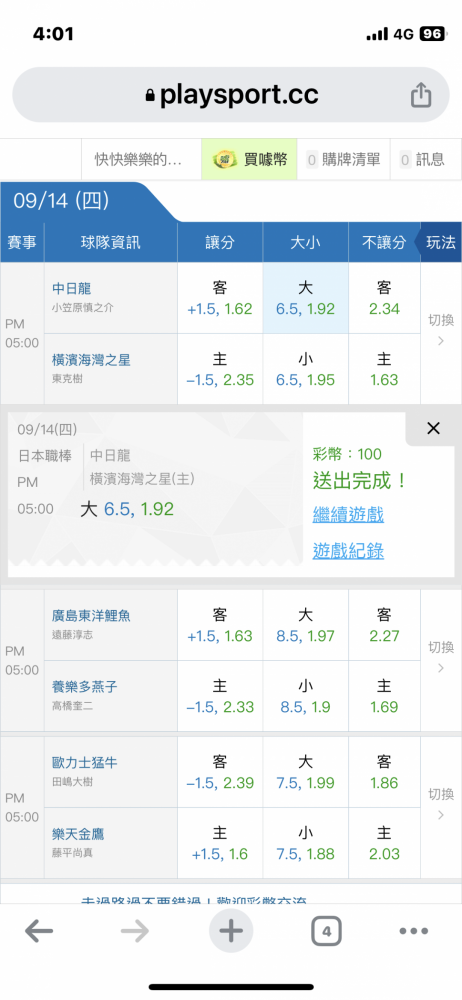Open browser more options menu
Screen dimensions: 462x1000
point(414,932)
